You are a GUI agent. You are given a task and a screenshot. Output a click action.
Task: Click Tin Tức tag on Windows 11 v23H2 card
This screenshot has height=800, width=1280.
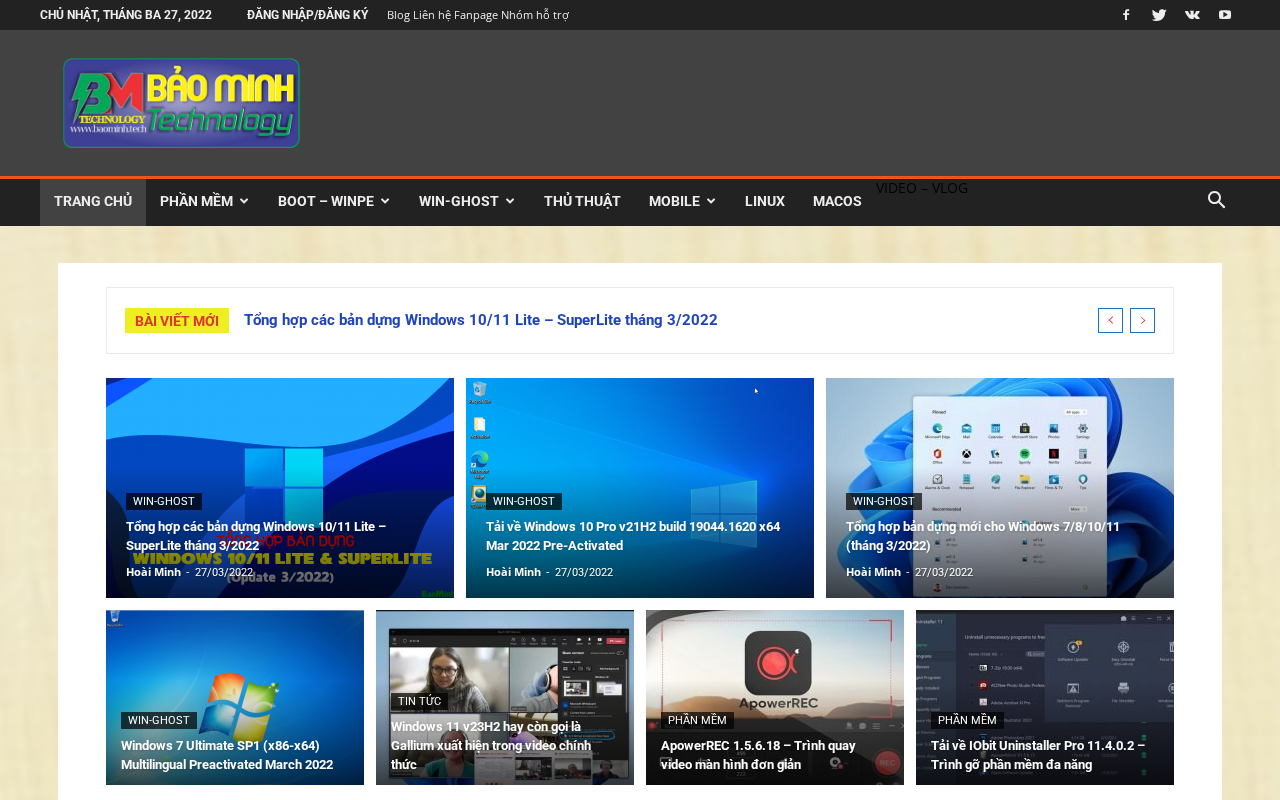click(x=420, y=702)
